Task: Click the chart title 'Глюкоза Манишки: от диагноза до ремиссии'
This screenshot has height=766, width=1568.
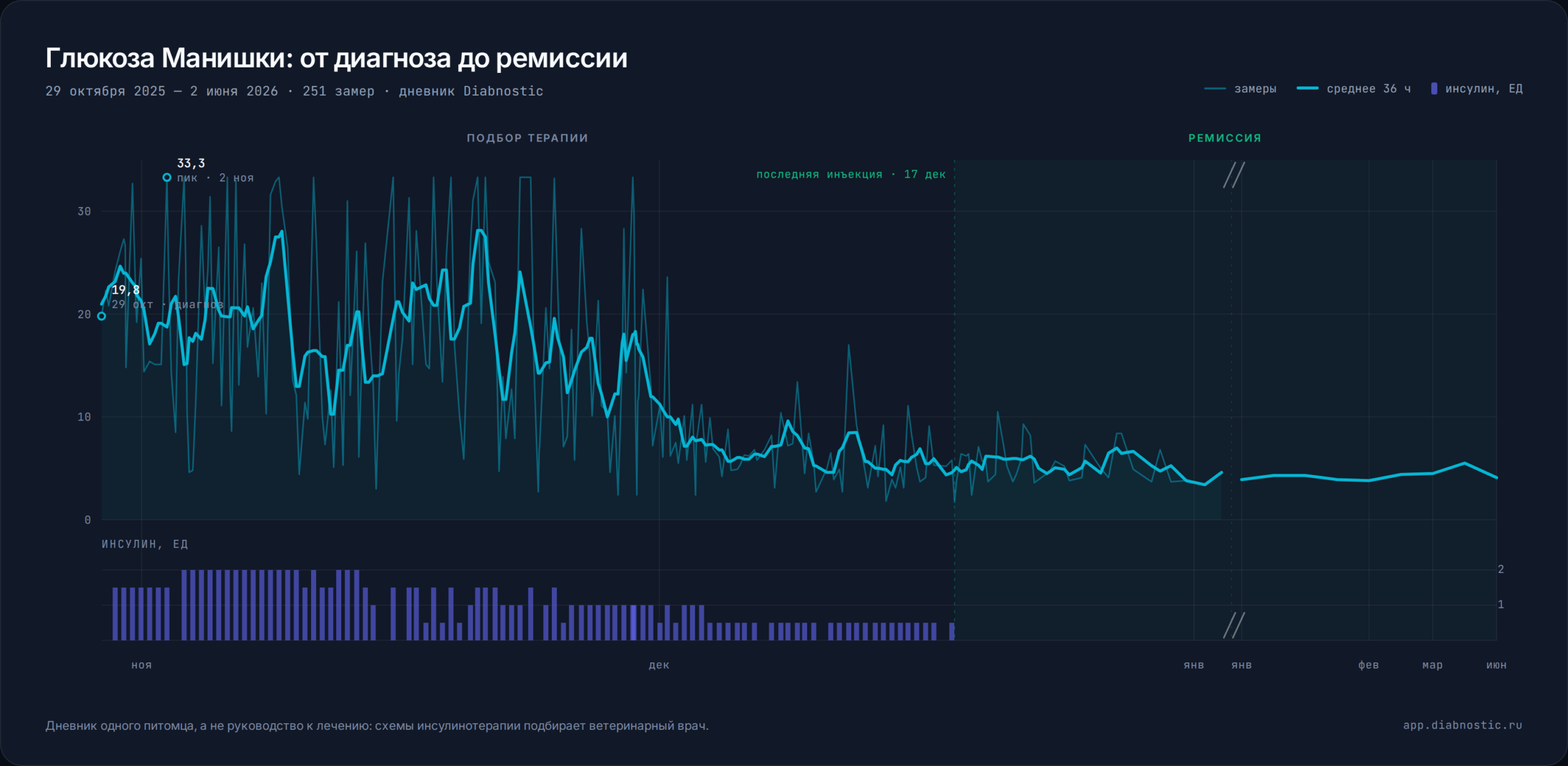Action: 336,59
